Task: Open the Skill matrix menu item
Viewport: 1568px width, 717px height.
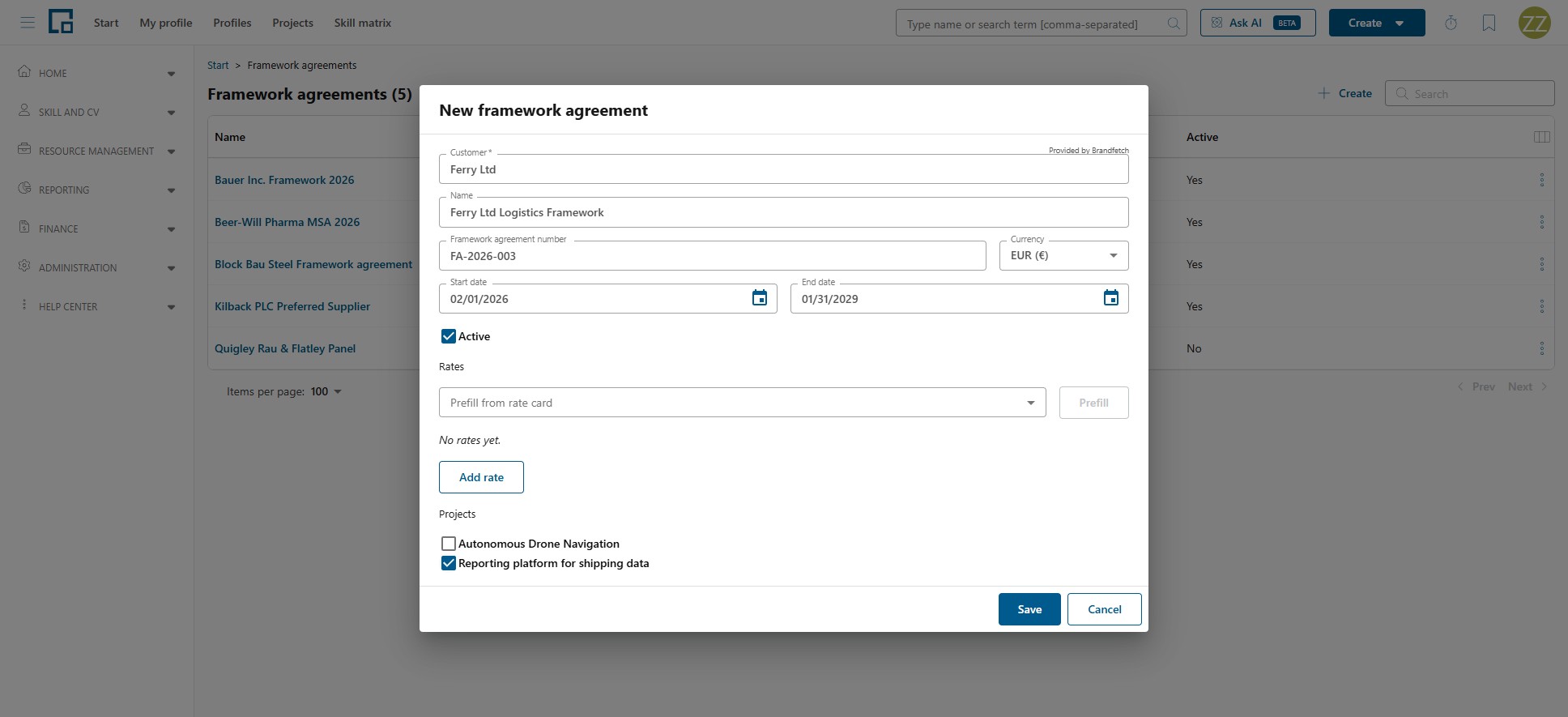Action: click(363, 23)
